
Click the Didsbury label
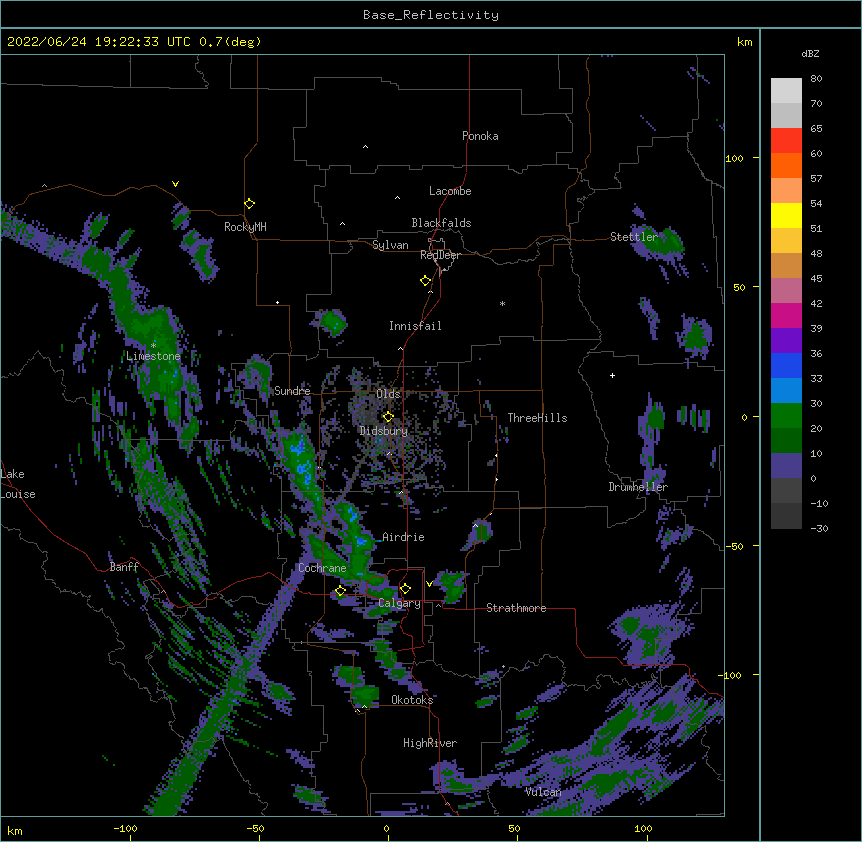coord(384,431)
